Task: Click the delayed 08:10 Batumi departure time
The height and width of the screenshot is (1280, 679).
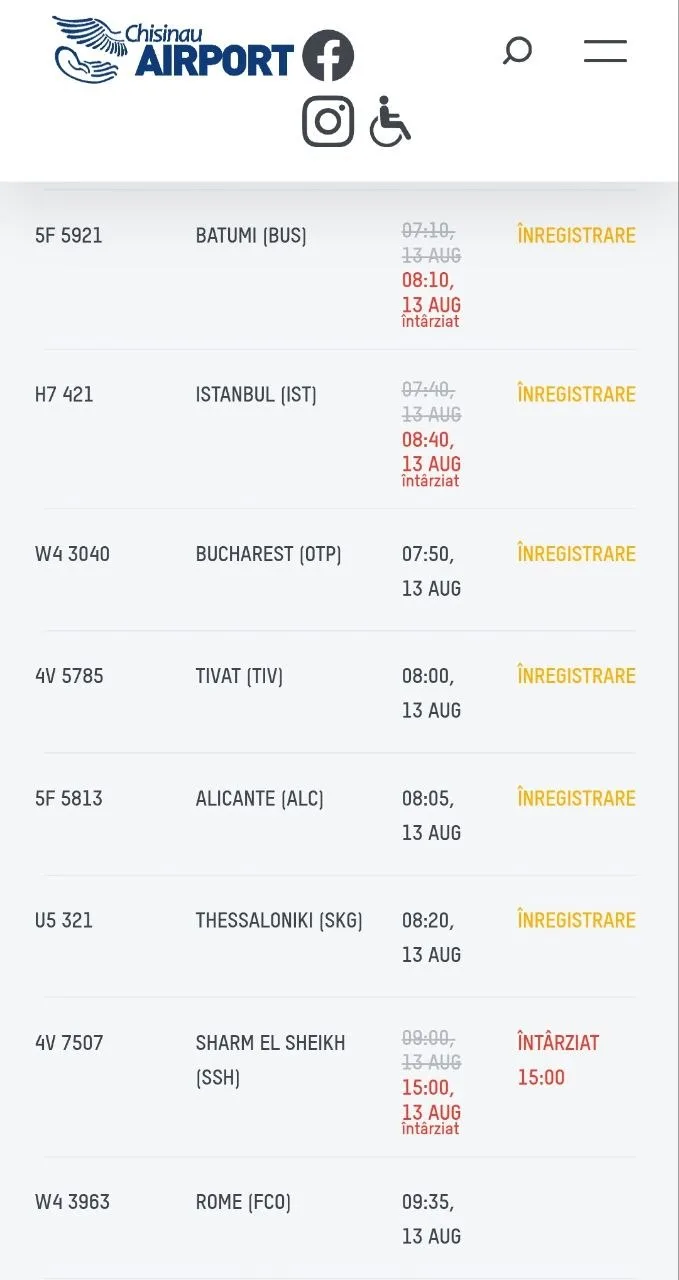Action: pos(431,292)
